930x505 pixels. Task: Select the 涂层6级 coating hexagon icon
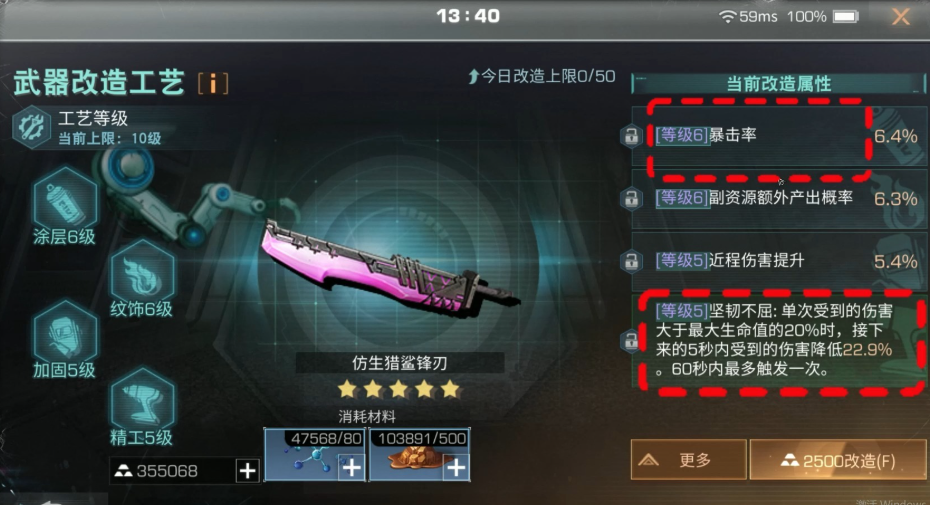click(x=65, y=198)
